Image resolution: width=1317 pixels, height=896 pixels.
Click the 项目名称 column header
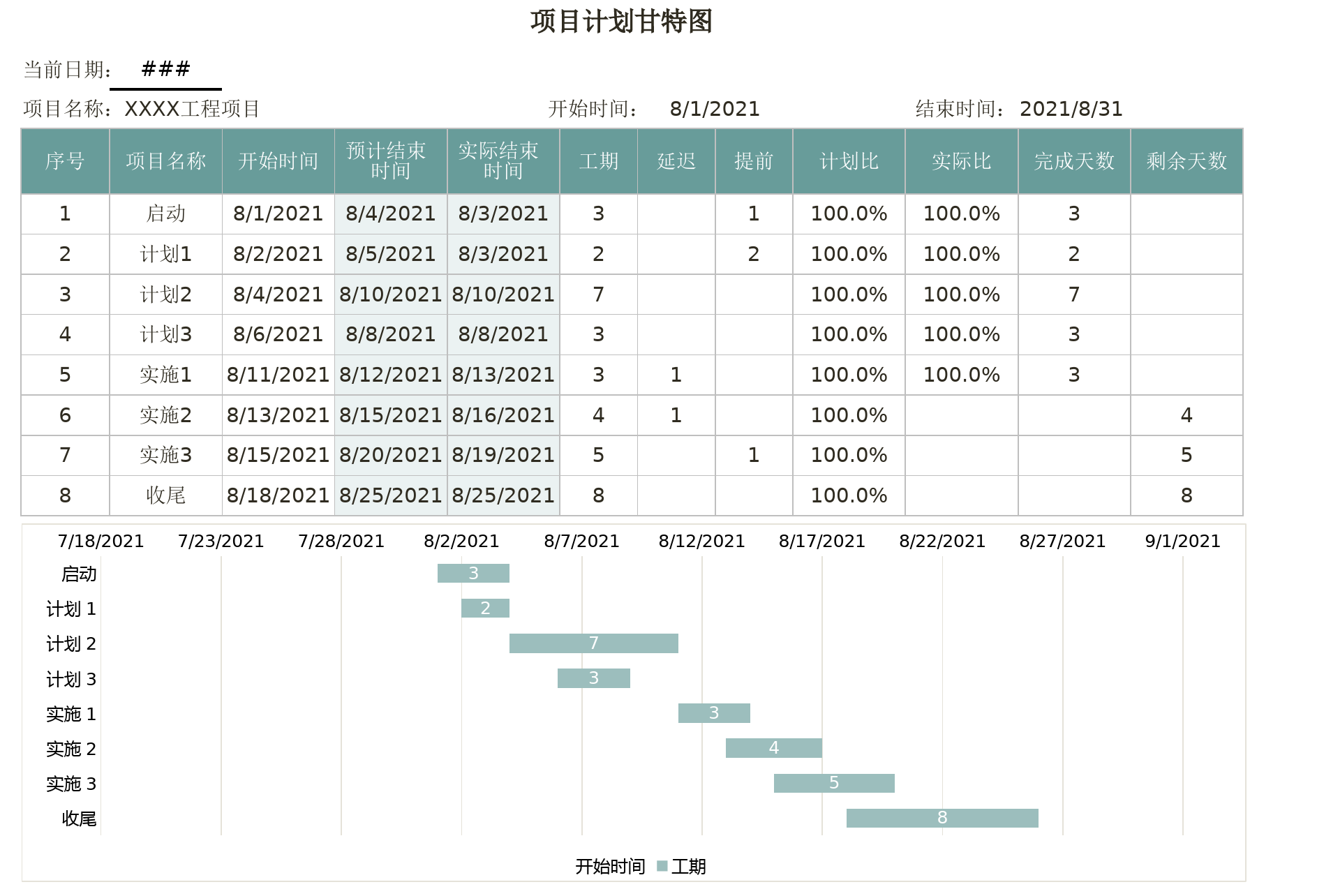click(165, 161)
